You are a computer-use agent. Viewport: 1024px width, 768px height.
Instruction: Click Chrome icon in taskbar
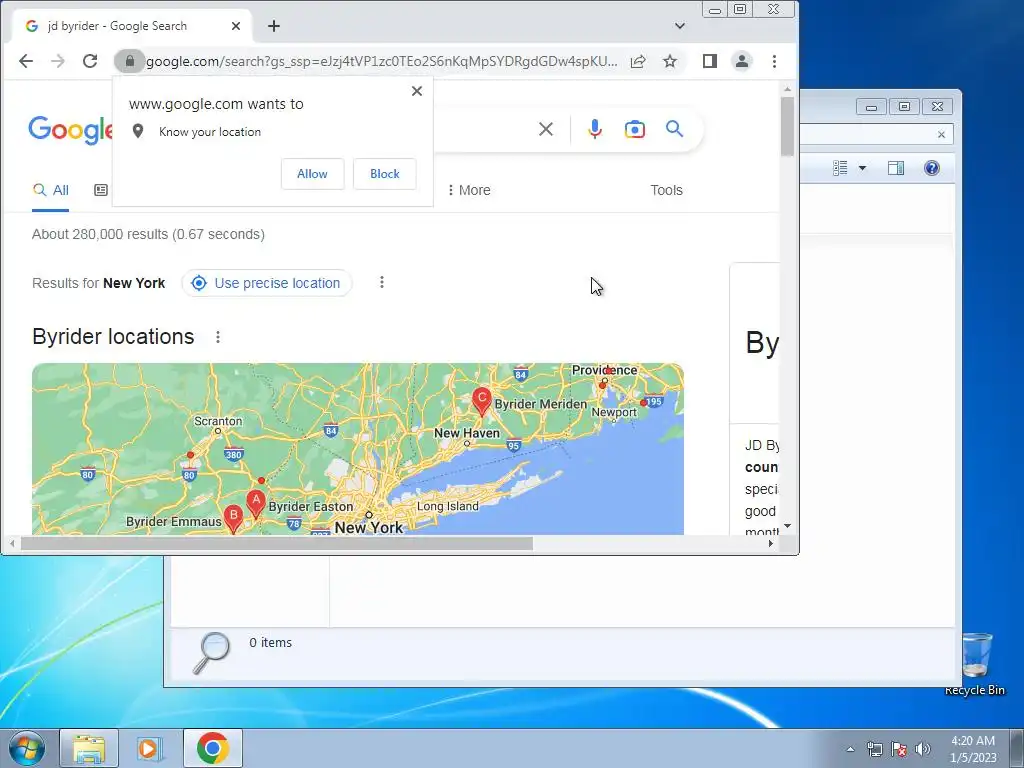pos(213,748)
